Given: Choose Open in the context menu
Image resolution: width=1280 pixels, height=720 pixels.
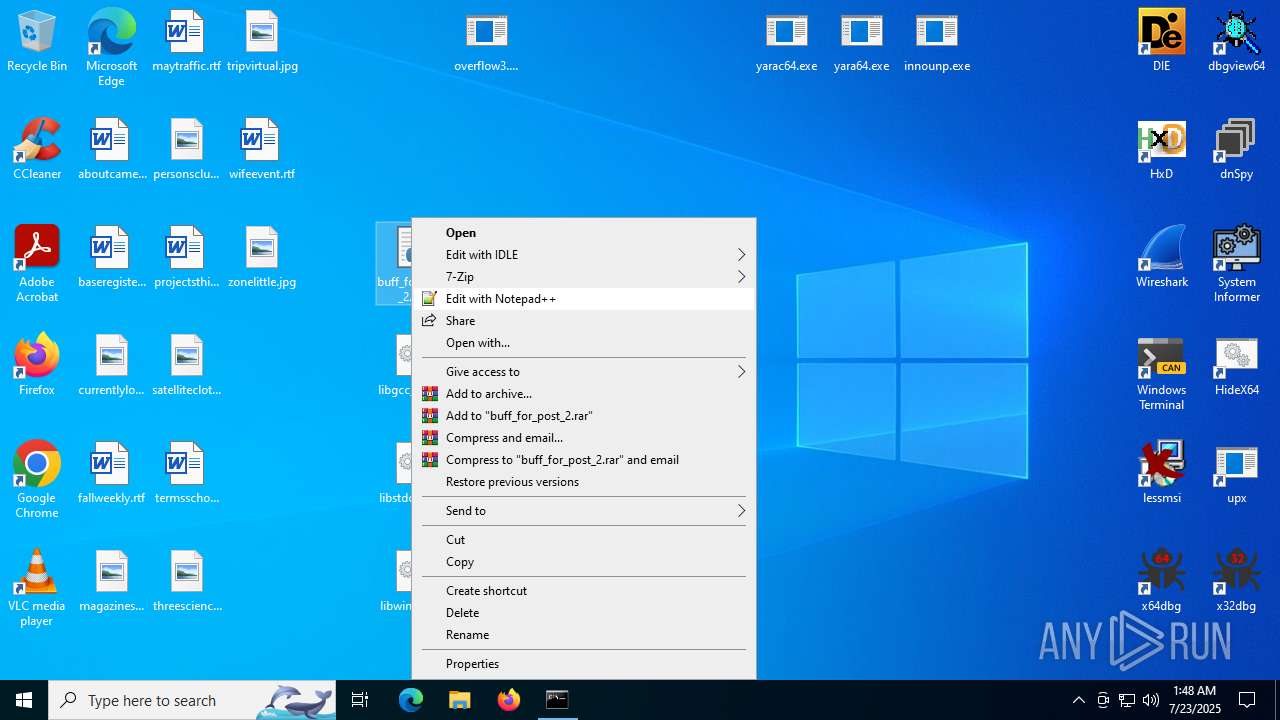Looking at the screenshot, I should coord(584,233).
